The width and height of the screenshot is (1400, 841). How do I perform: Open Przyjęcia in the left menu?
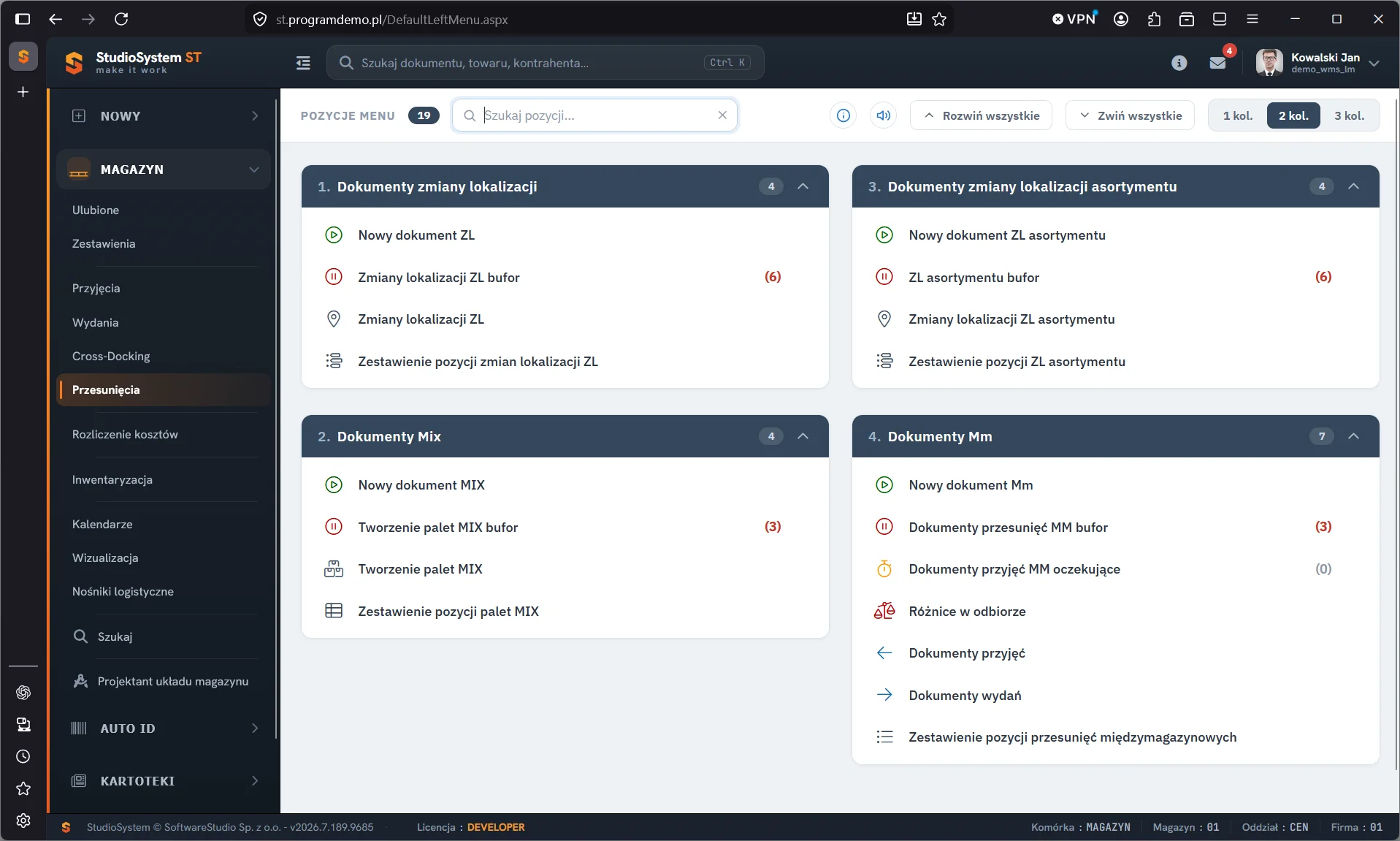[96, 288]
